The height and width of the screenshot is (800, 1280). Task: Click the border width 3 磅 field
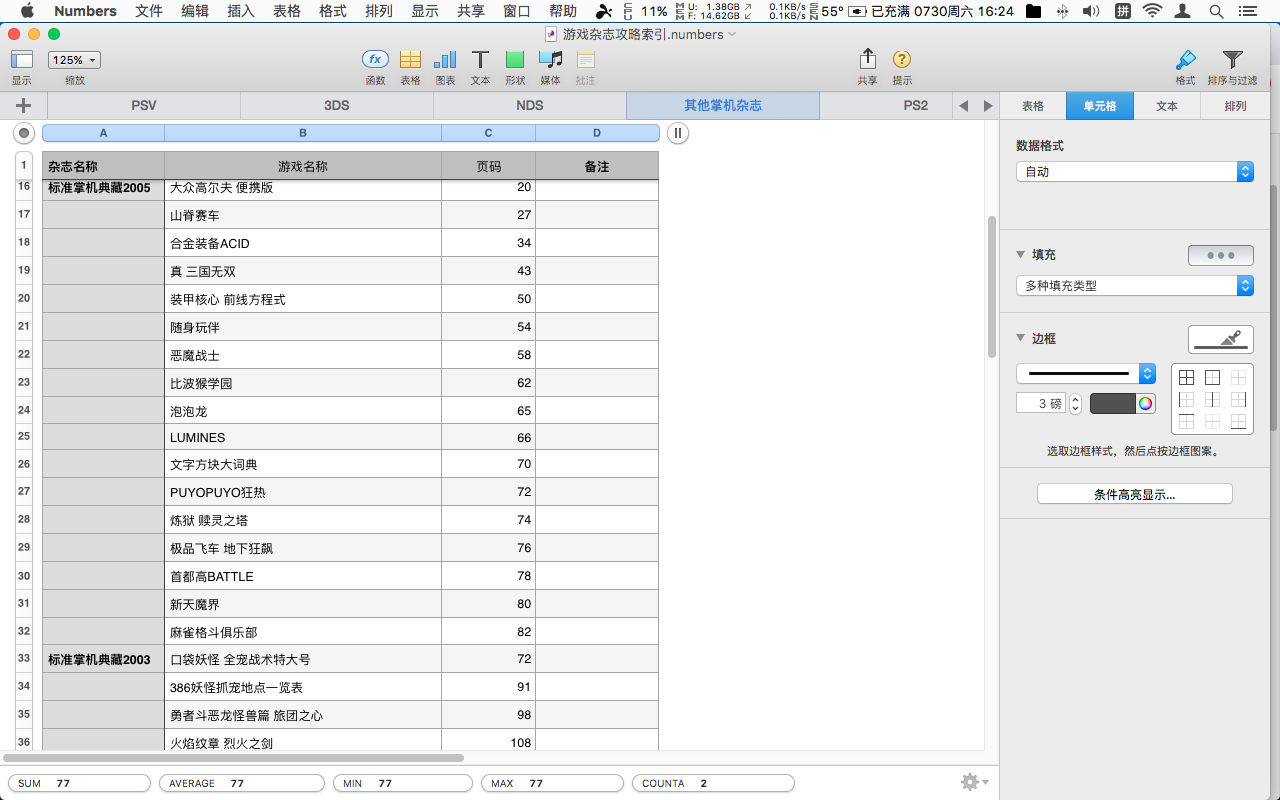1041,403
